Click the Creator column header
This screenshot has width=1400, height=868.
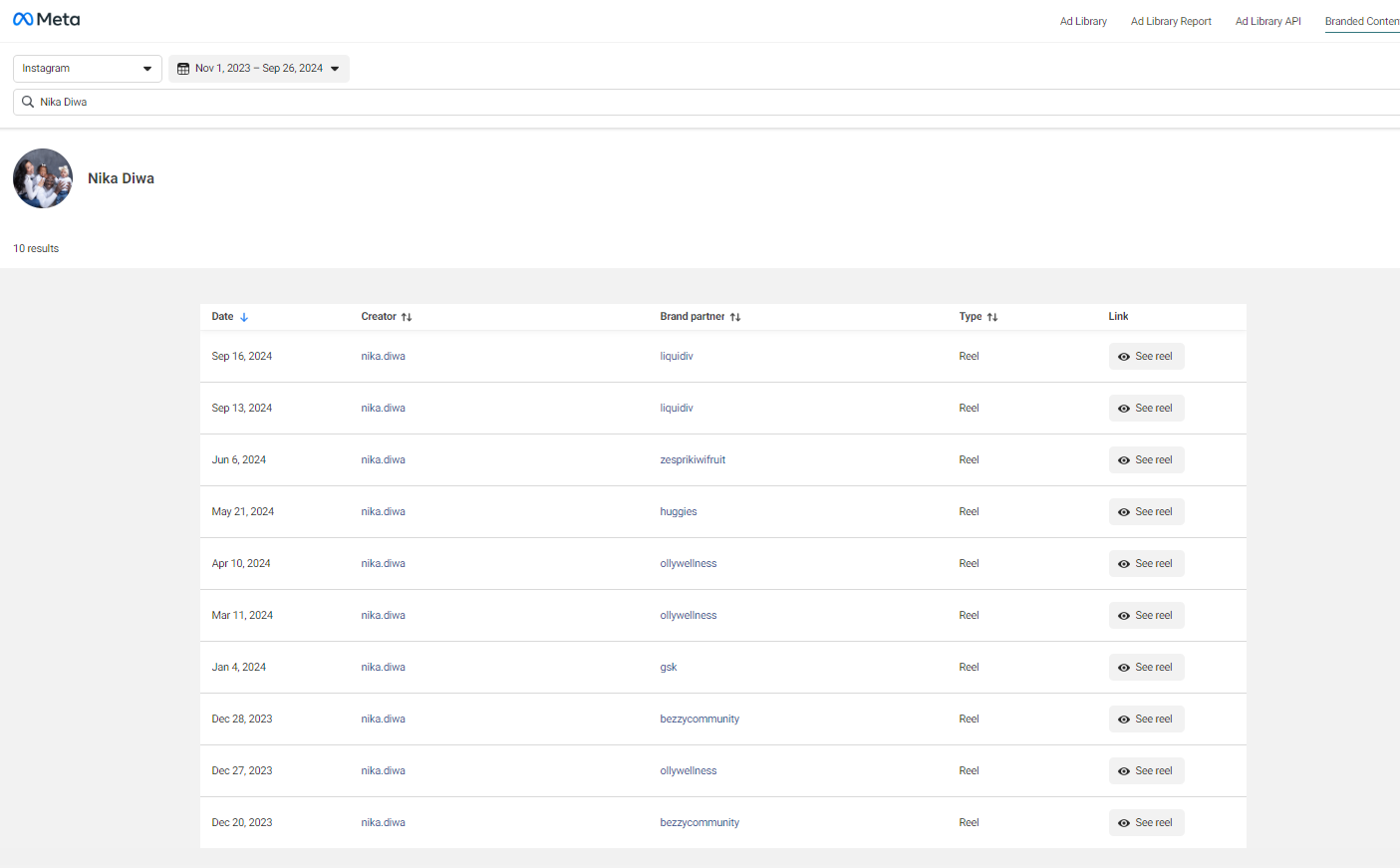379,317
